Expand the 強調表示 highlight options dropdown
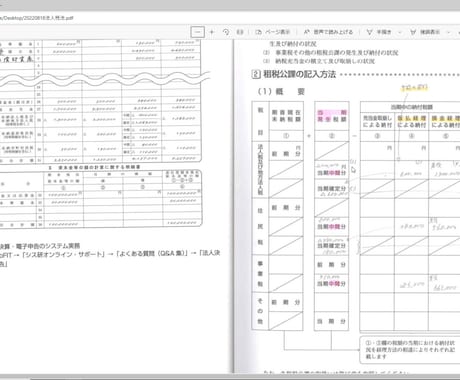Viewport: 460px width, 380px height. pyautogui.click(x=449, y=32)
